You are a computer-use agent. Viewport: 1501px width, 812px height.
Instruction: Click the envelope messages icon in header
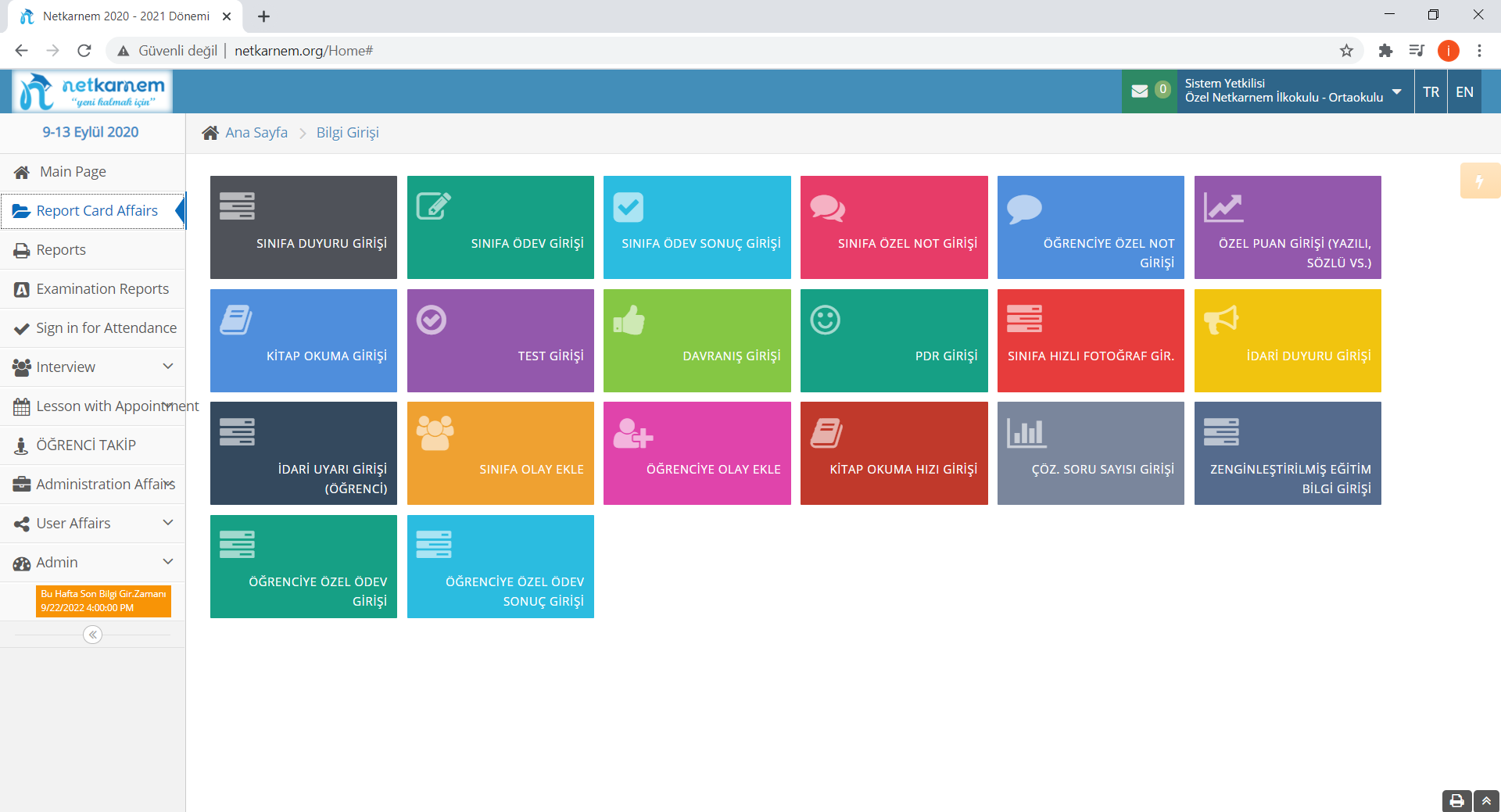point(1140,91)
